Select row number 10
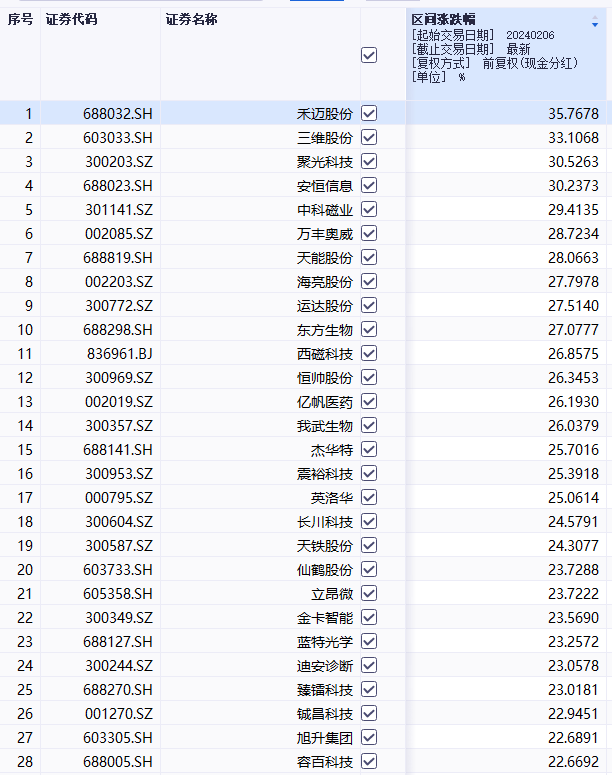Screen dimensions: 612x775 25,330
